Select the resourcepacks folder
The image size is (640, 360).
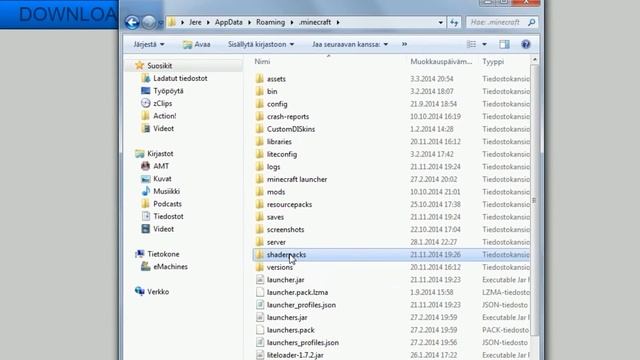[289, 204]
